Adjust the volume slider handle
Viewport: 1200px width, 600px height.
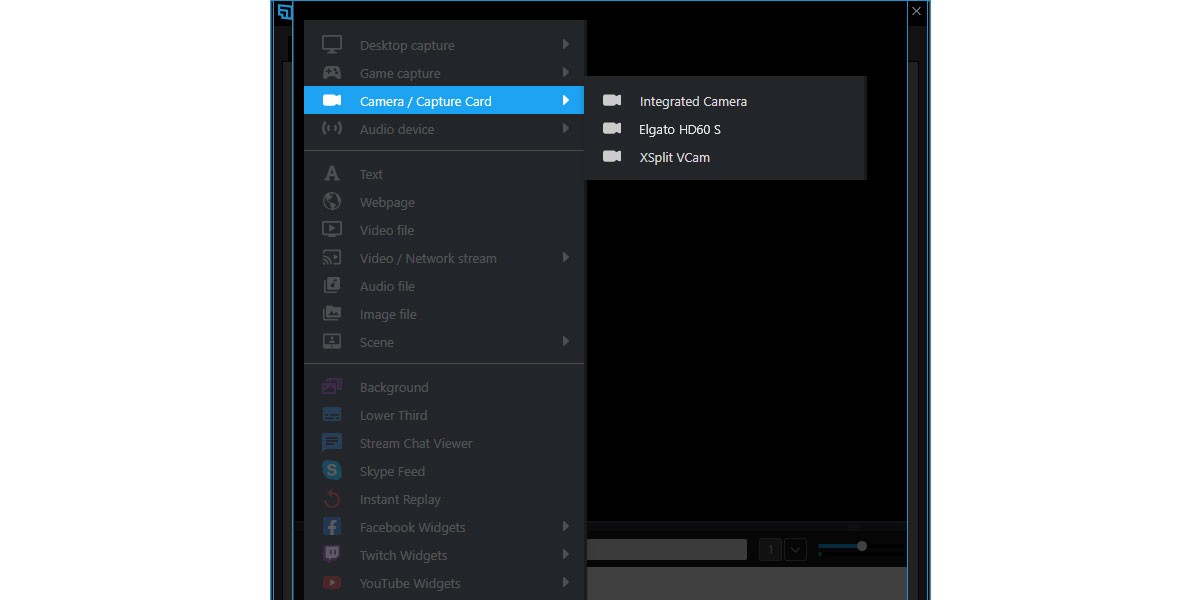point(861,547)
